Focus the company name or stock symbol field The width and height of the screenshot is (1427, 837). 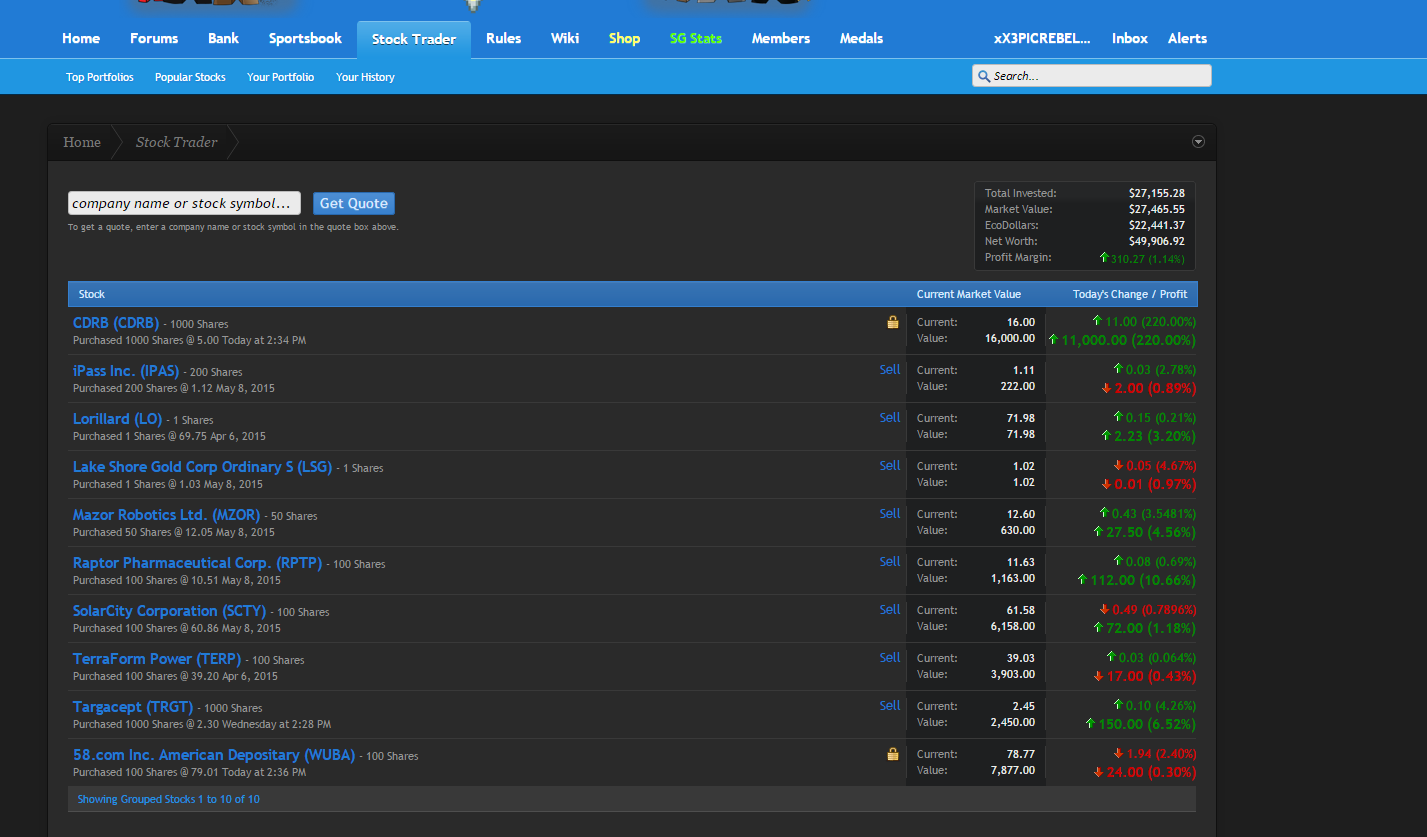coord(184,203)
